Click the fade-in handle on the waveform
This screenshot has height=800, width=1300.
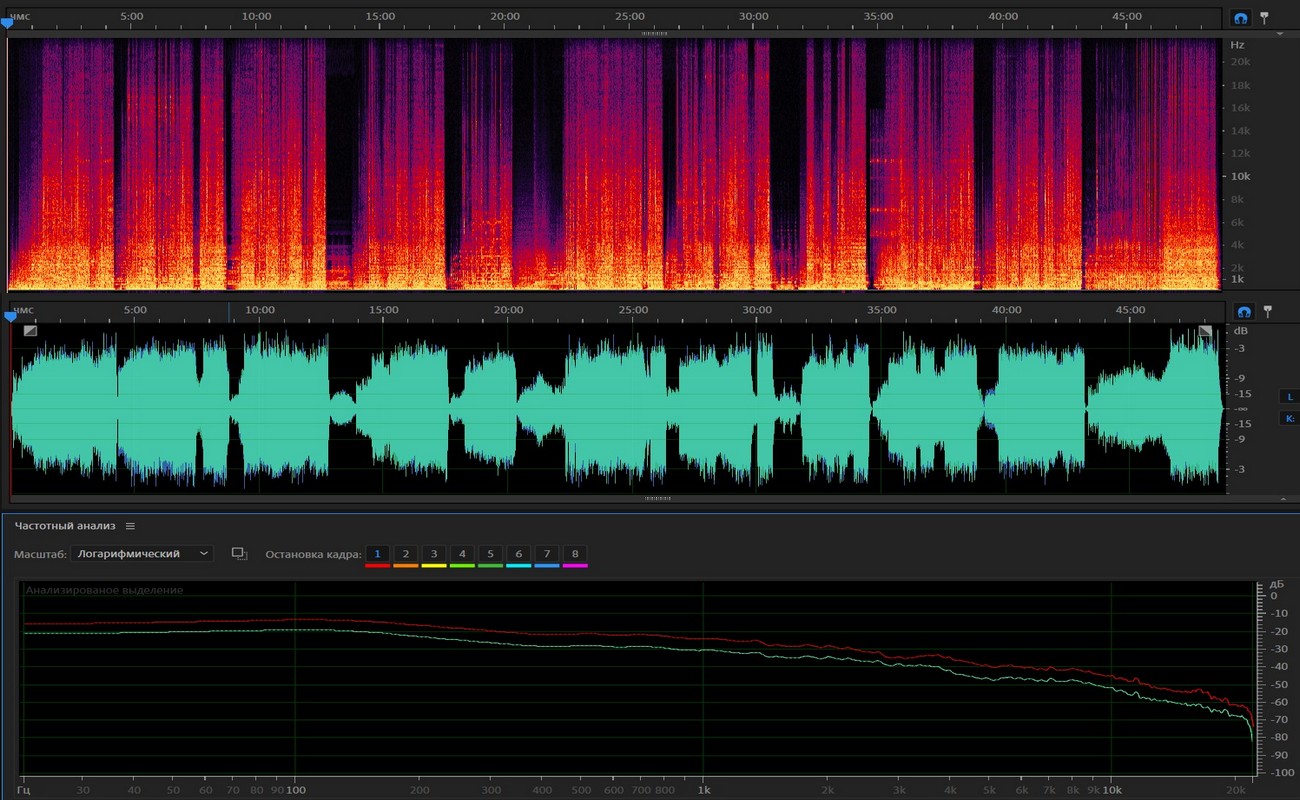coord(30,330)
